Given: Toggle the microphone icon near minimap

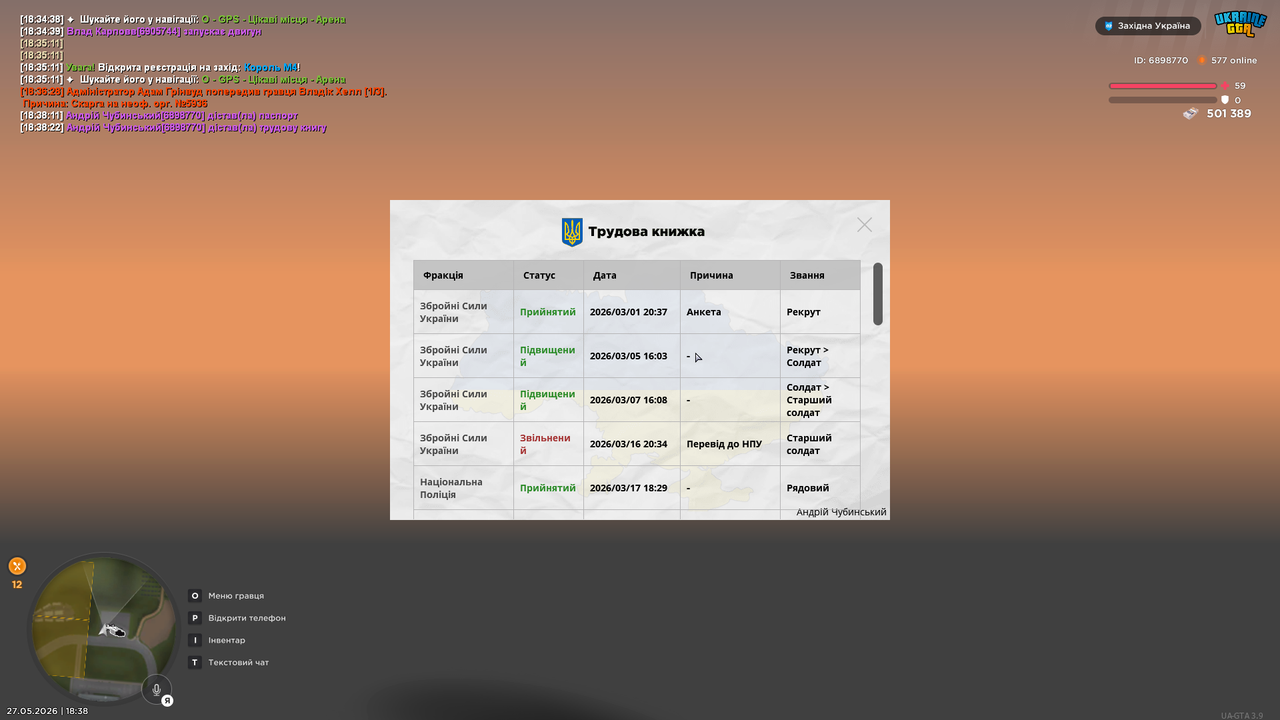Looking at the screenshot, I should 156,689.
